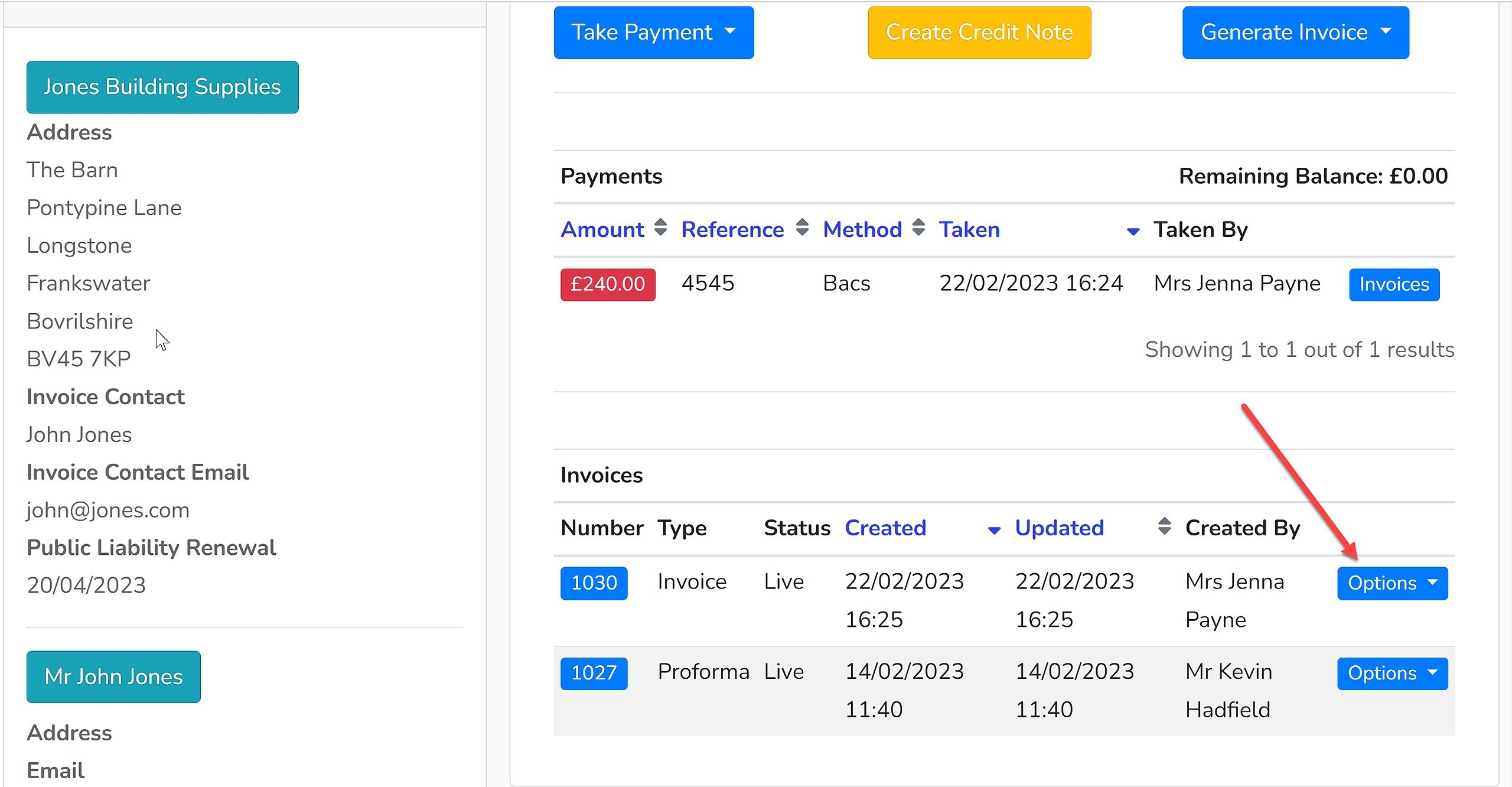This screenshot has width=1512, height=787.
Task: Click the john@jones.com email text
Action: tap(108, 510)
